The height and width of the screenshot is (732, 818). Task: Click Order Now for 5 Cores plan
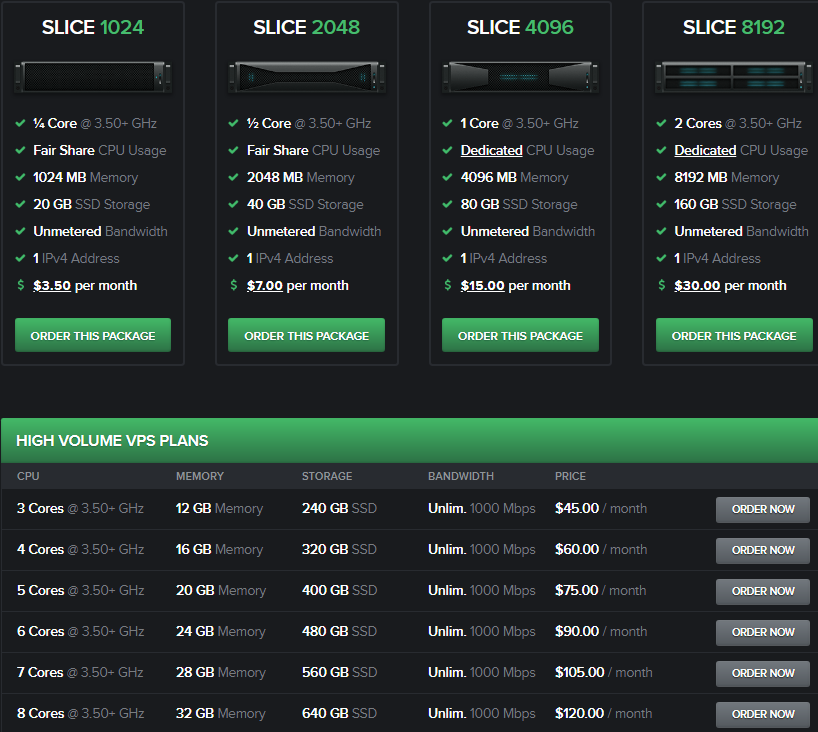coord(763,591)
